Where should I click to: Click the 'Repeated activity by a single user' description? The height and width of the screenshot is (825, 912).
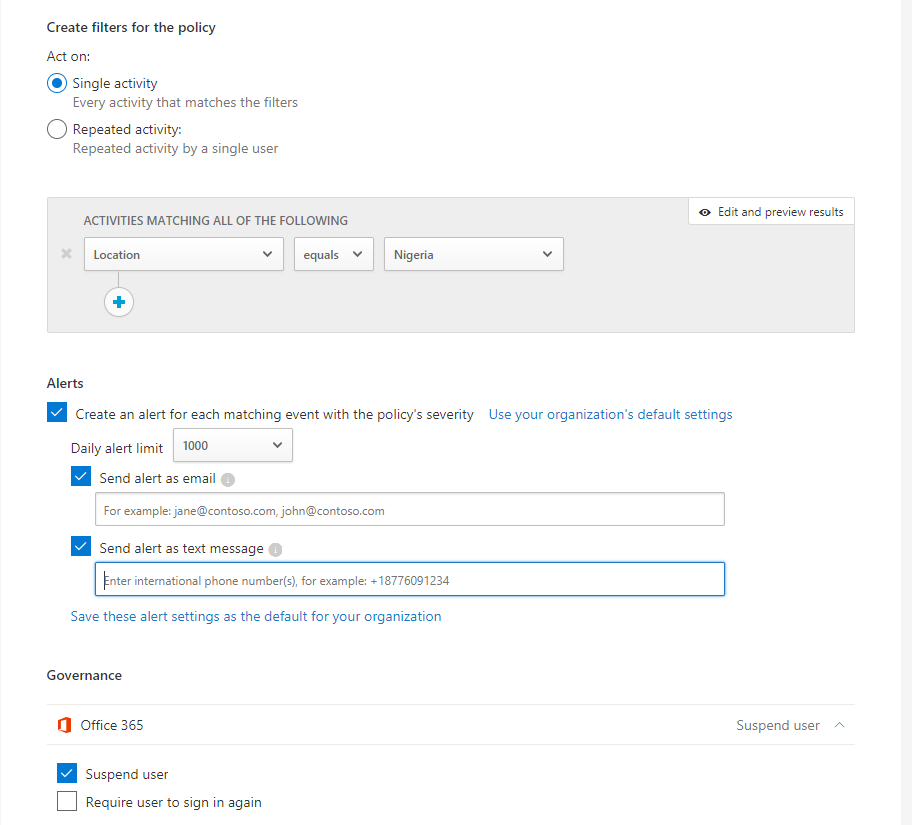pos(175,148)
